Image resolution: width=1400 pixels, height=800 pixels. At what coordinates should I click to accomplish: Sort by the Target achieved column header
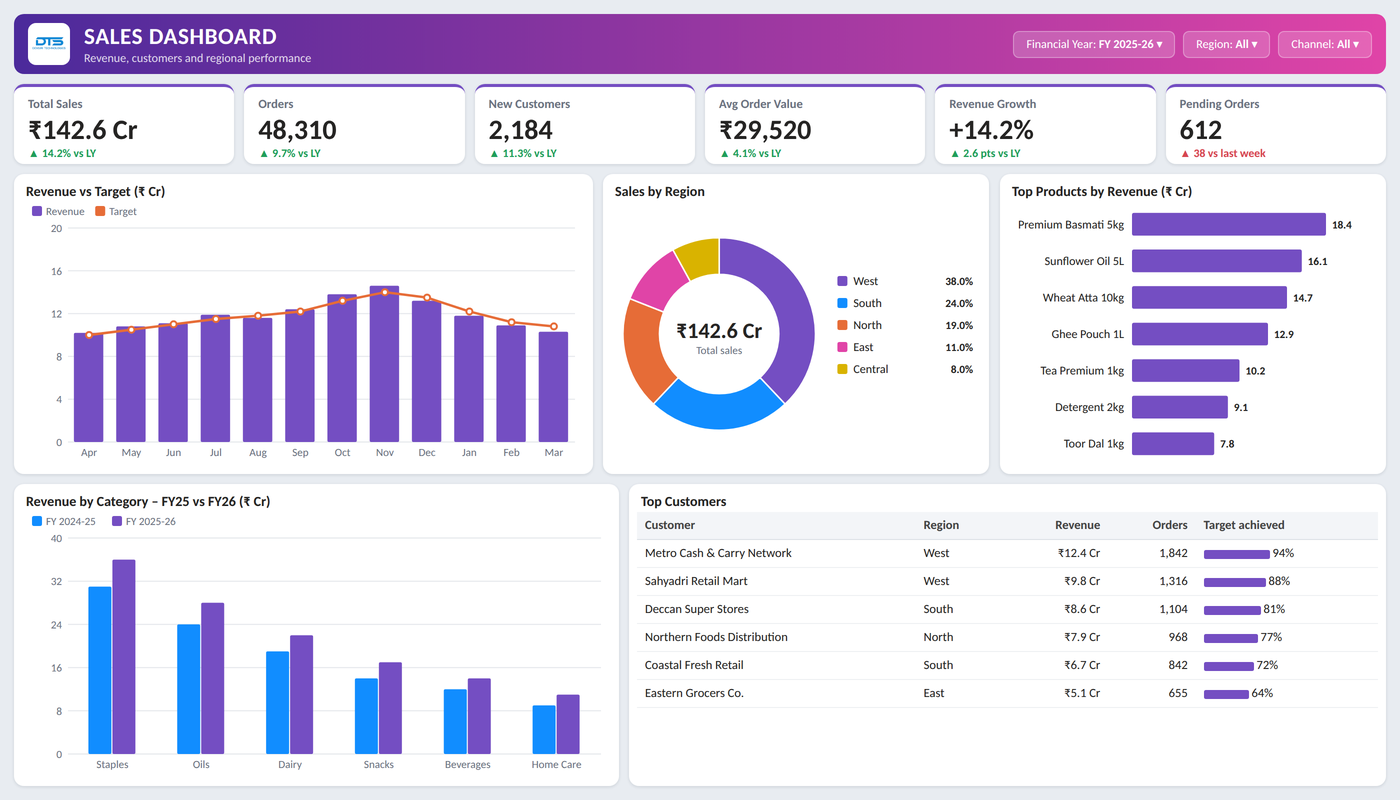coord(1244,526)
